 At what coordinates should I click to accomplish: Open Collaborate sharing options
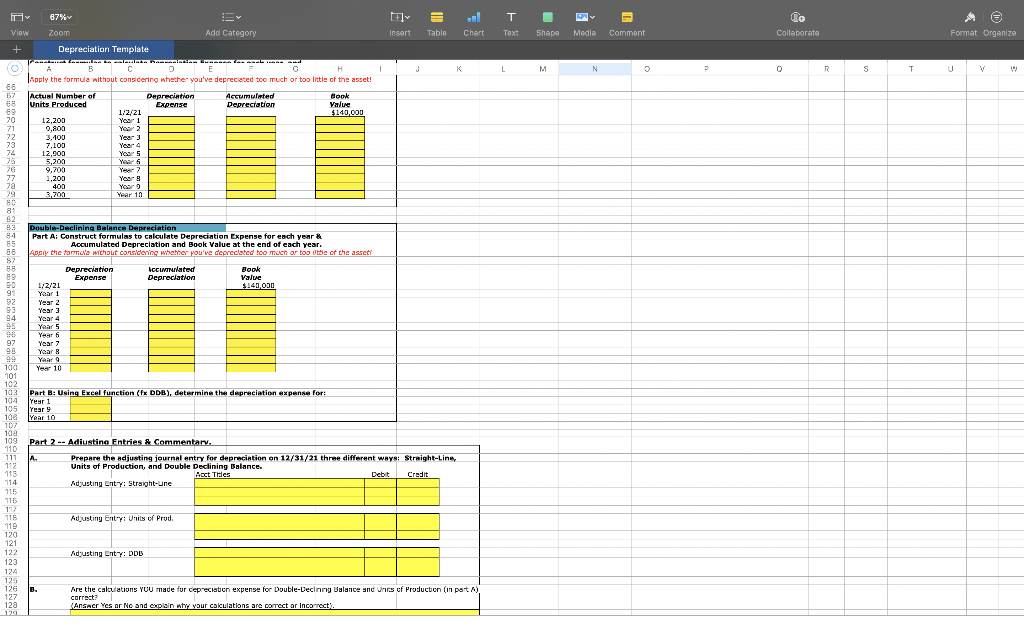pos(797,16)
